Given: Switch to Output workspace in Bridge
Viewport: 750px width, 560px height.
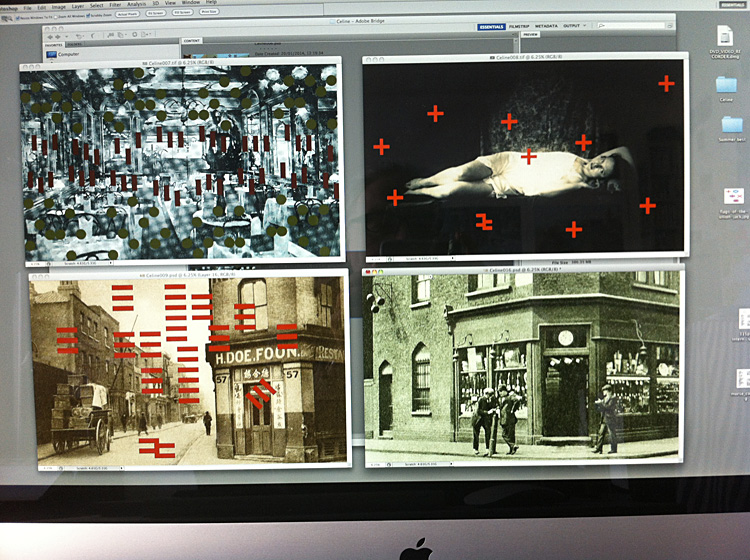Looking at the screenshot, I should (x=571, y=25).
